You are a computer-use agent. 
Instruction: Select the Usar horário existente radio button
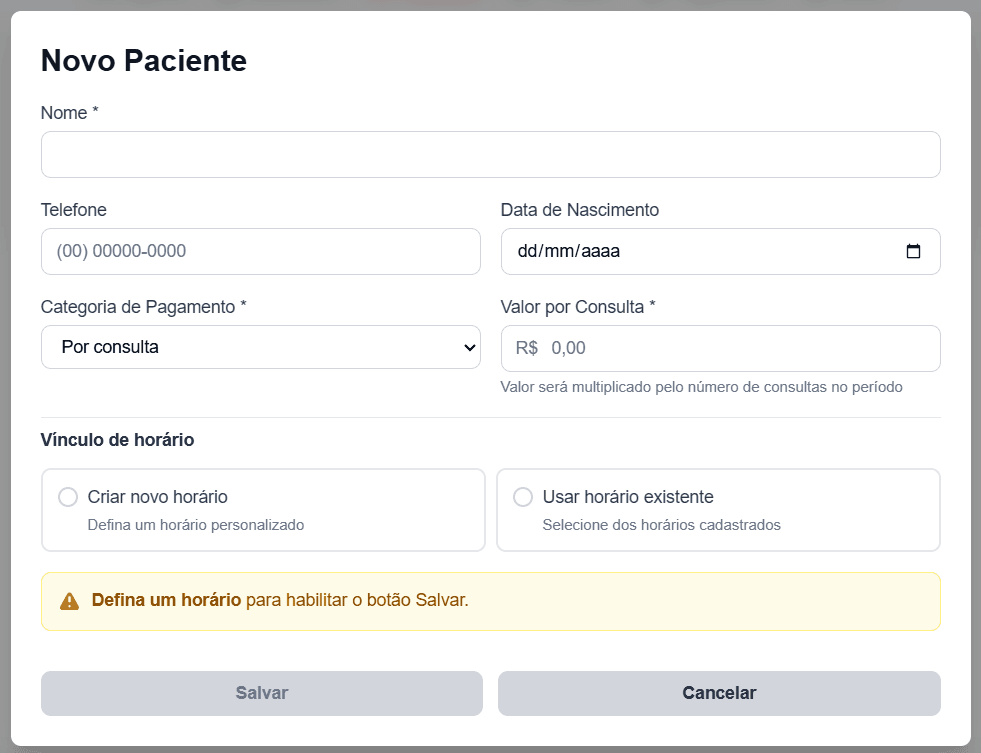[x=522, y=496]
